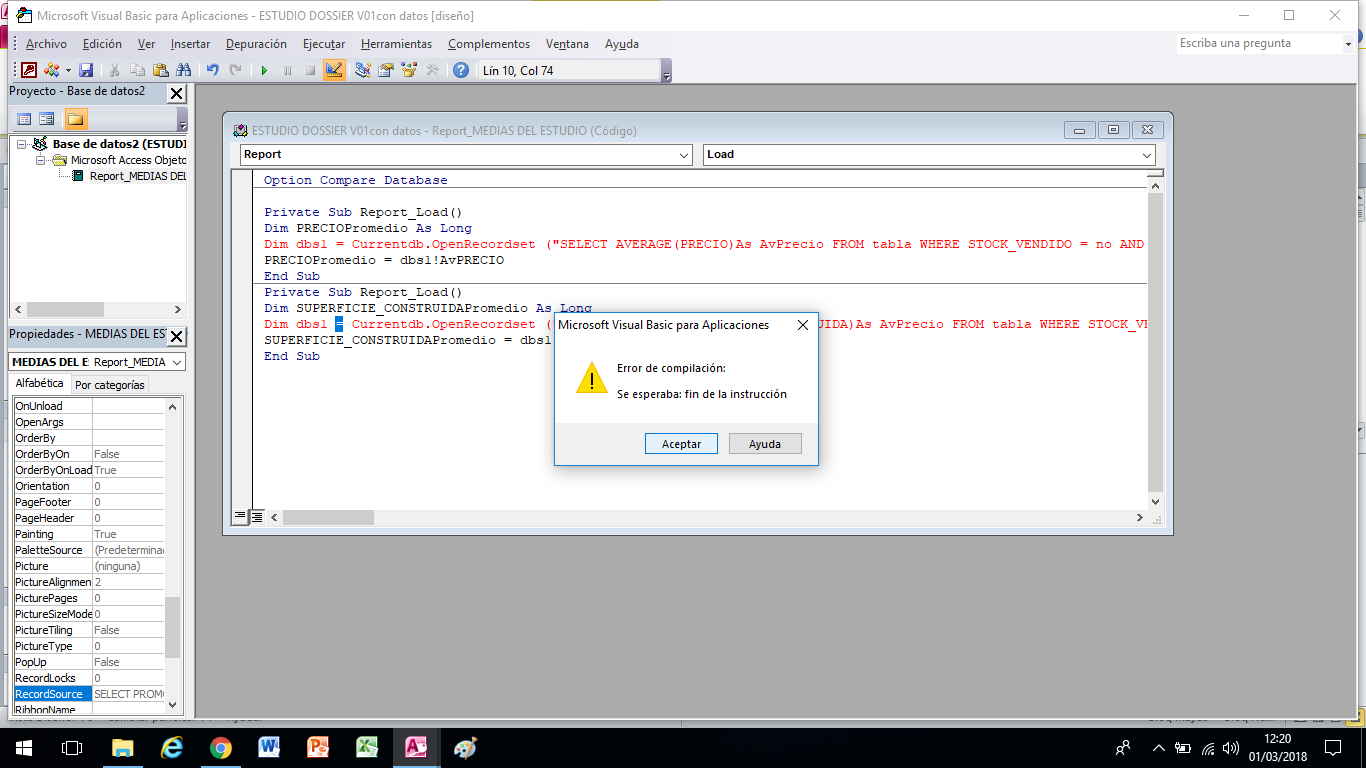Toggle Folders view in the Project panel
Viewport: 1366px width, 768px height.
coord(75,119)
